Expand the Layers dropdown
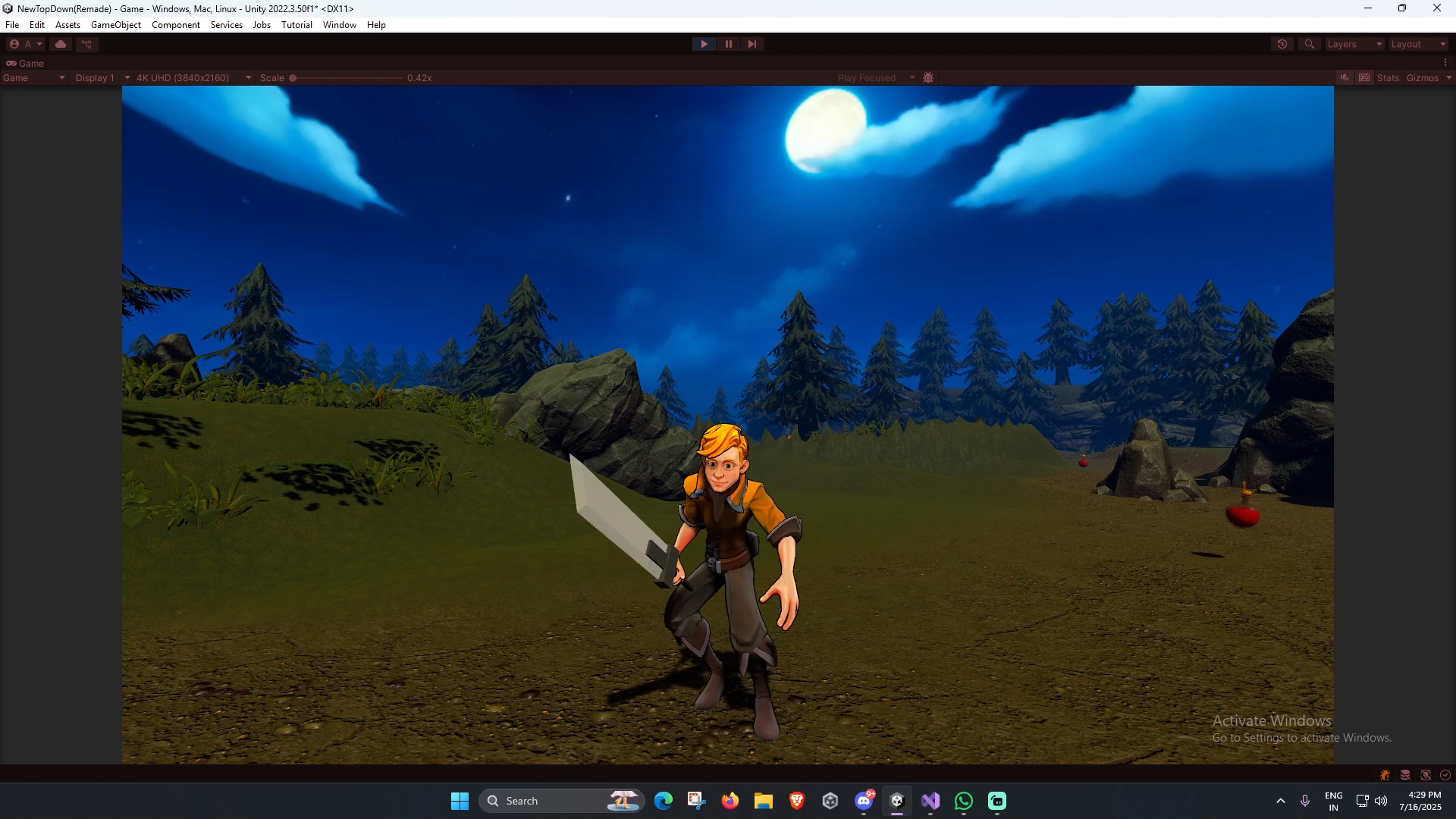Image resolution: width=1456 pixels, height=819 pixels. pos(1354,44)
